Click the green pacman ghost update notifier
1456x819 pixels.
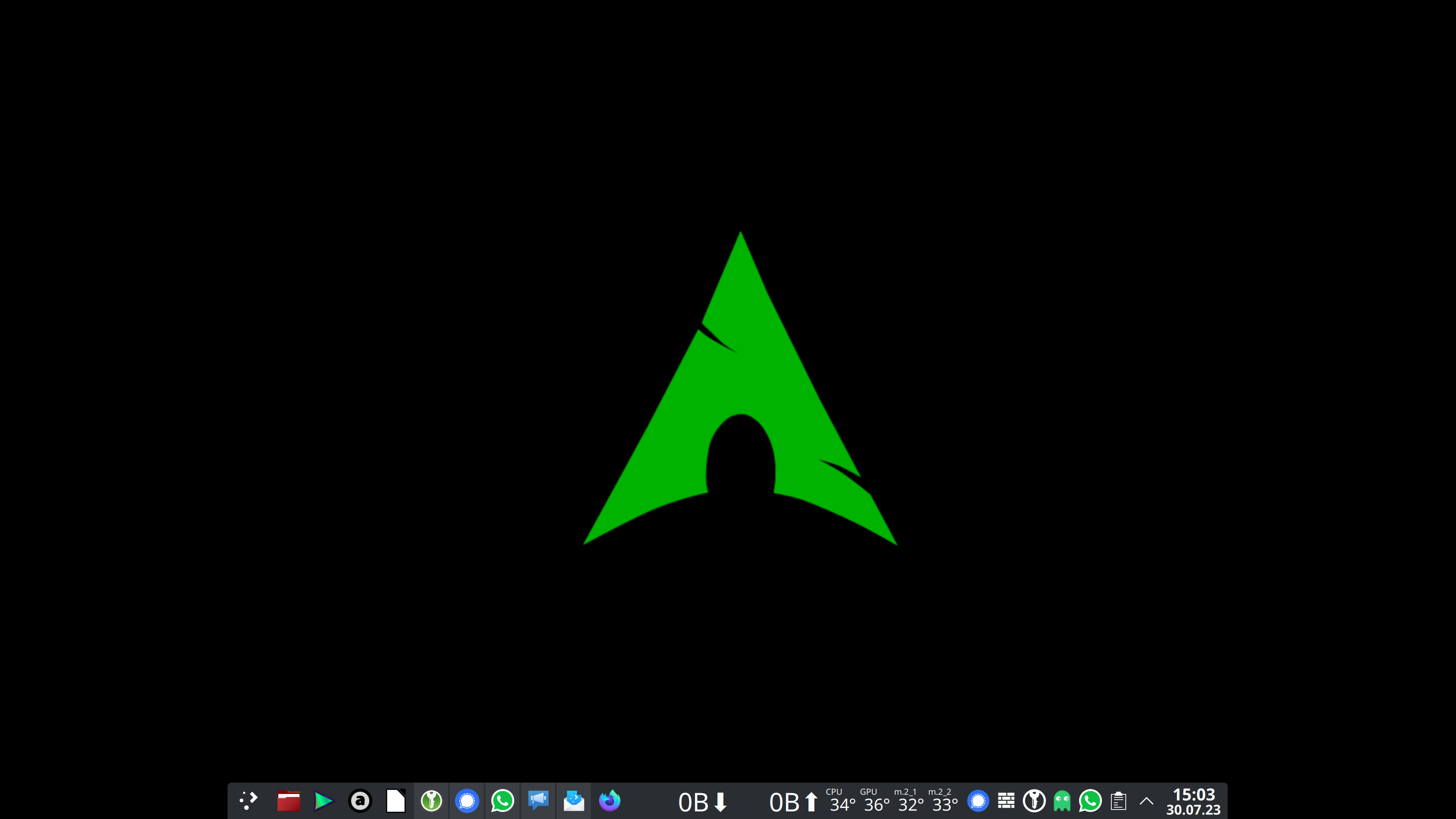tap(1062, 800)
